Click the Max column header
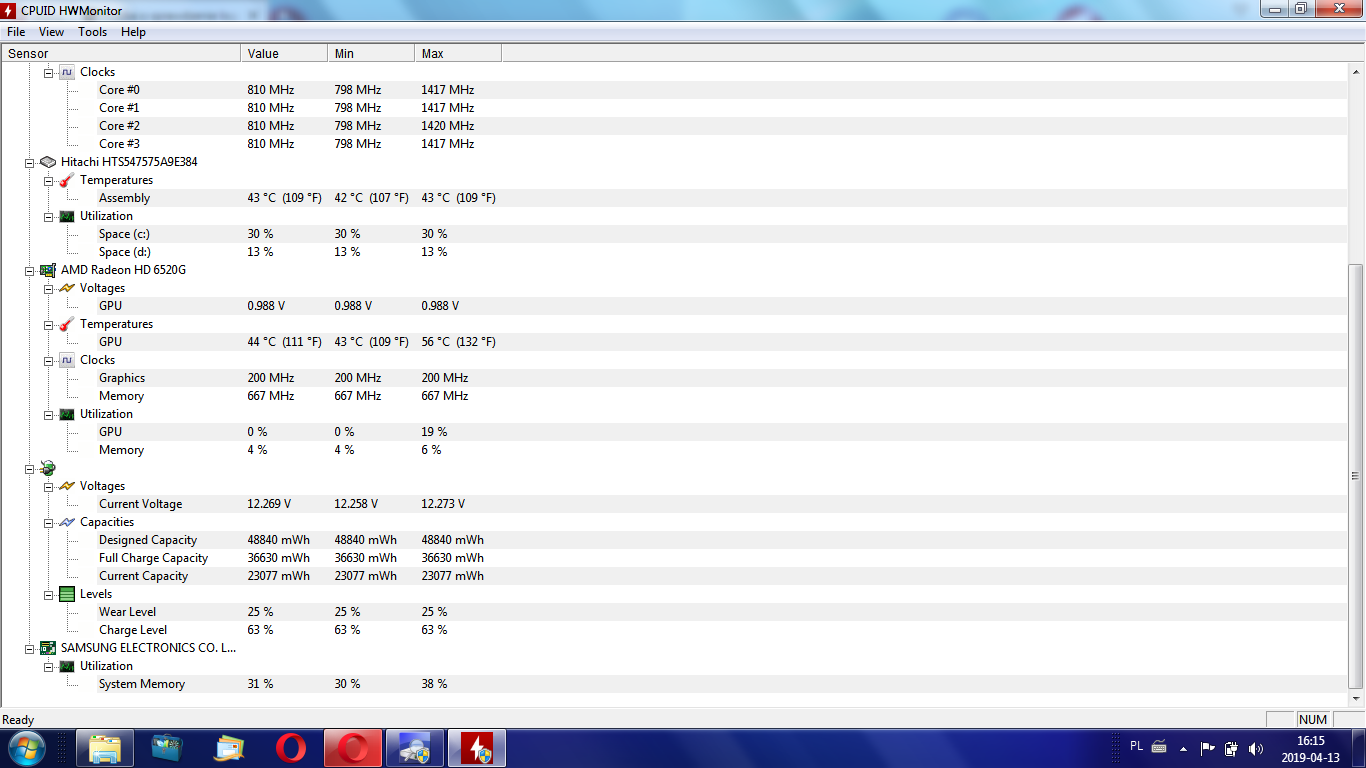This screenshot has width=1366, height=768. click(x=459, y=53)
